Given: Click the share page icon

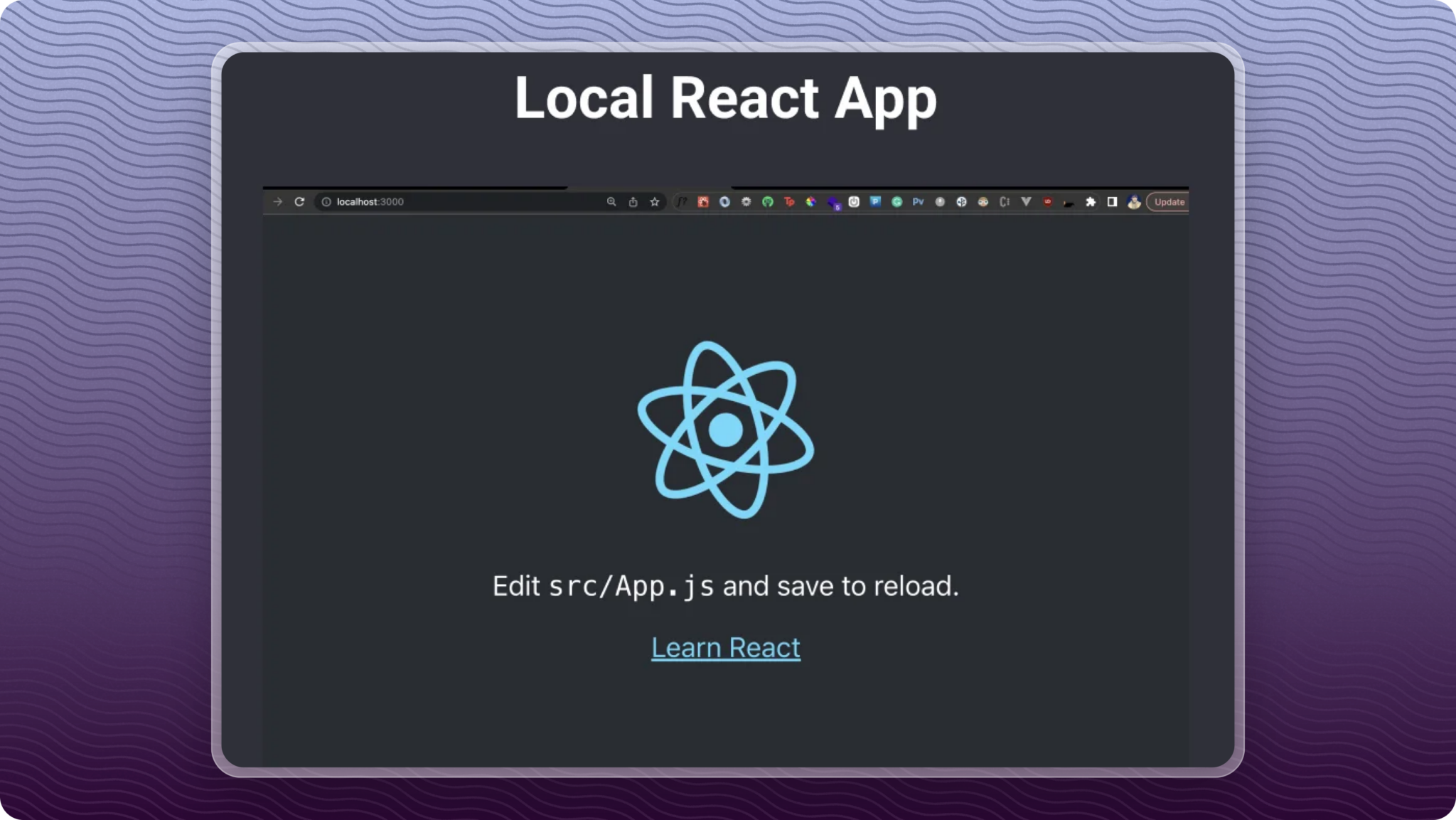Looking at the screenshot, I should (633, 202).
